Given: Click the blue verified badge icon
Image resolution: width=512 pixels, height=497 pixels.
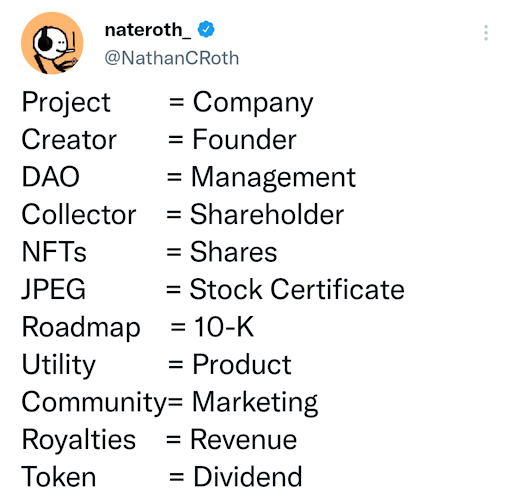Looking at the screenshot, I should (206, 29).
